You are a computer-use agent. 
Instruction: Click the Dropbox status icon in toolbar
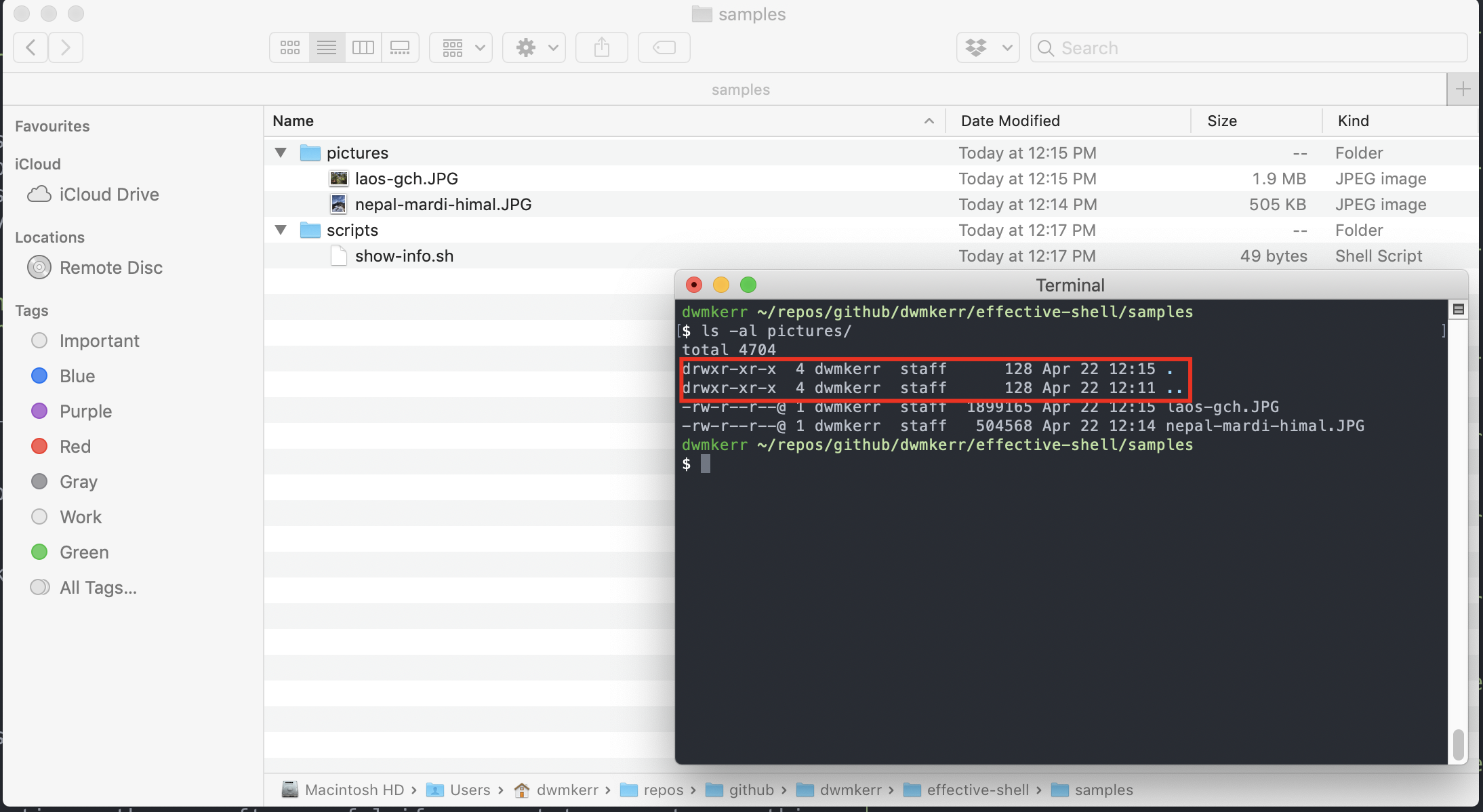click(x=976, y=46)
